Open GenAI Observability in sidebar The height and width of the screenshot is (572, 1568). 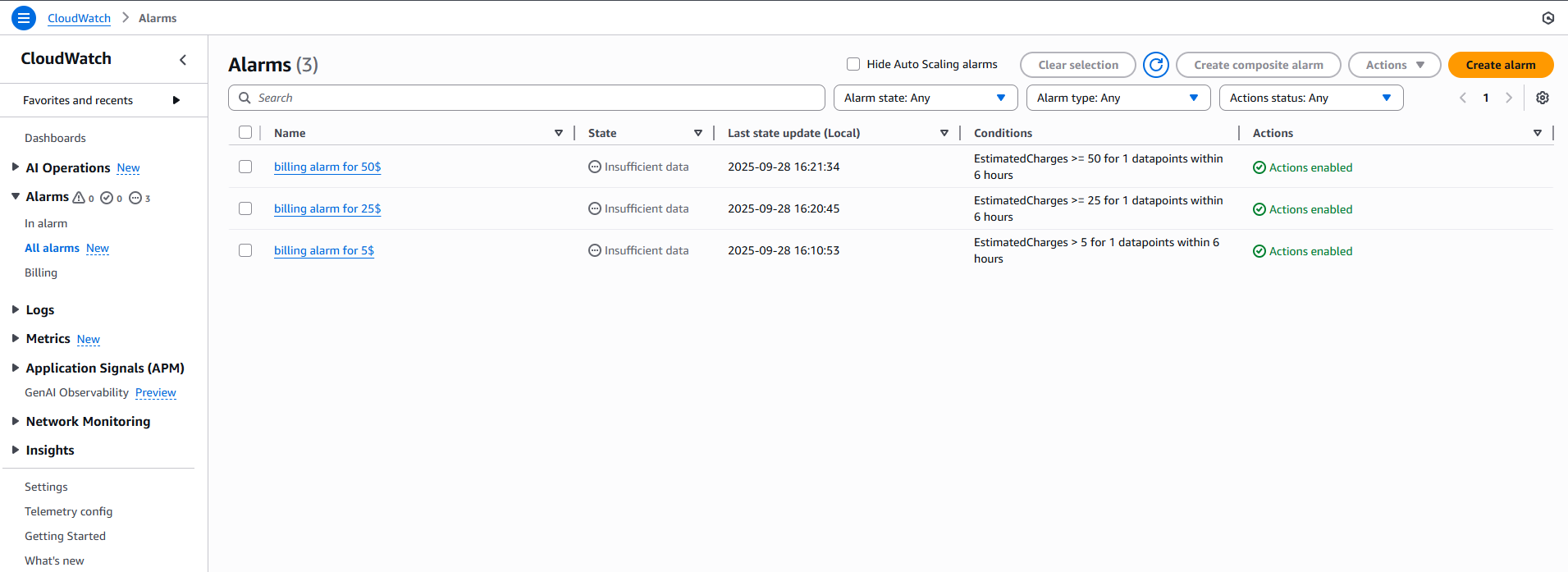coord(76,392)
